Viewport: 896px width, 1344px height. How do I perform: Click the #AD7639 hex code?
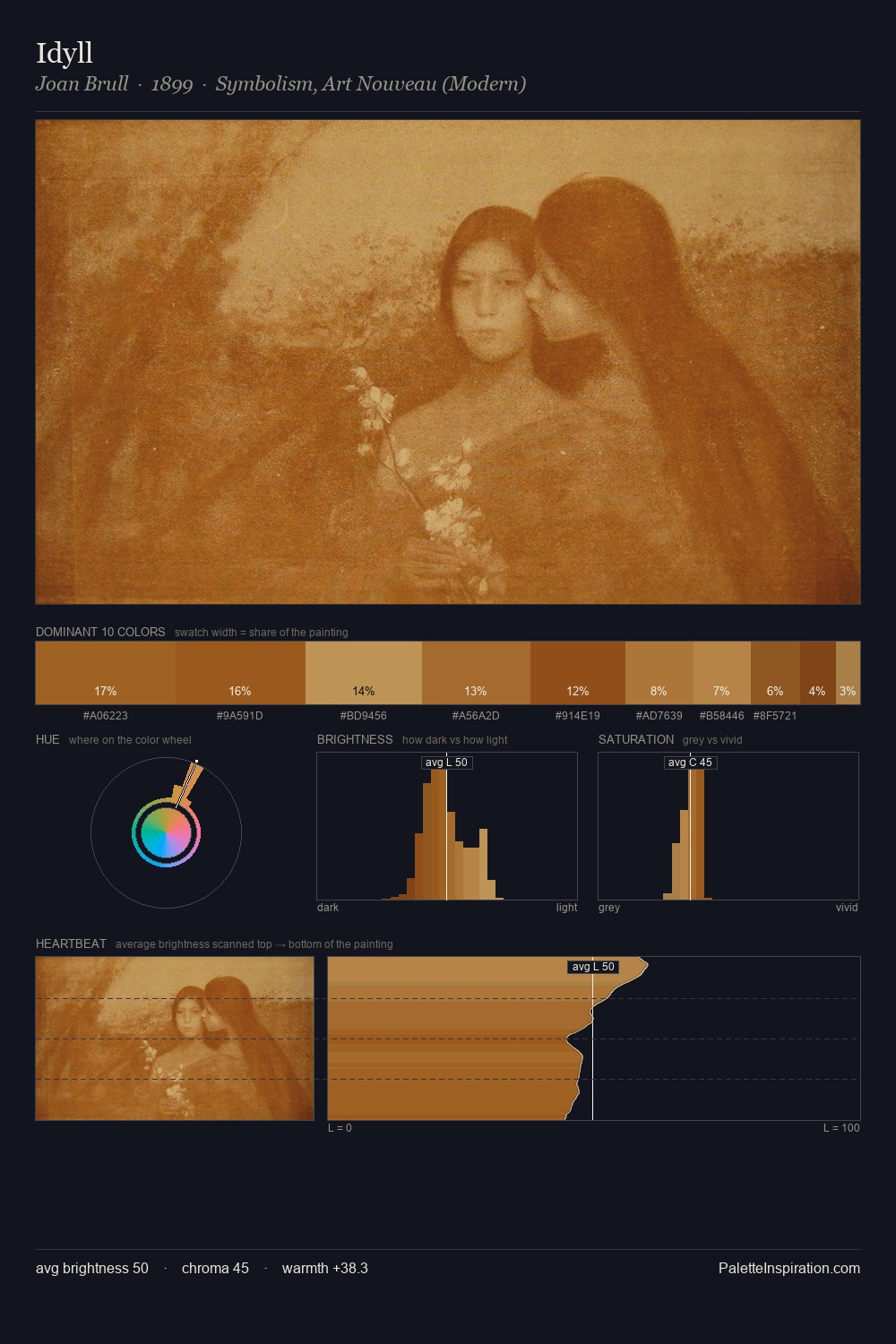click(x=659, y=716)
